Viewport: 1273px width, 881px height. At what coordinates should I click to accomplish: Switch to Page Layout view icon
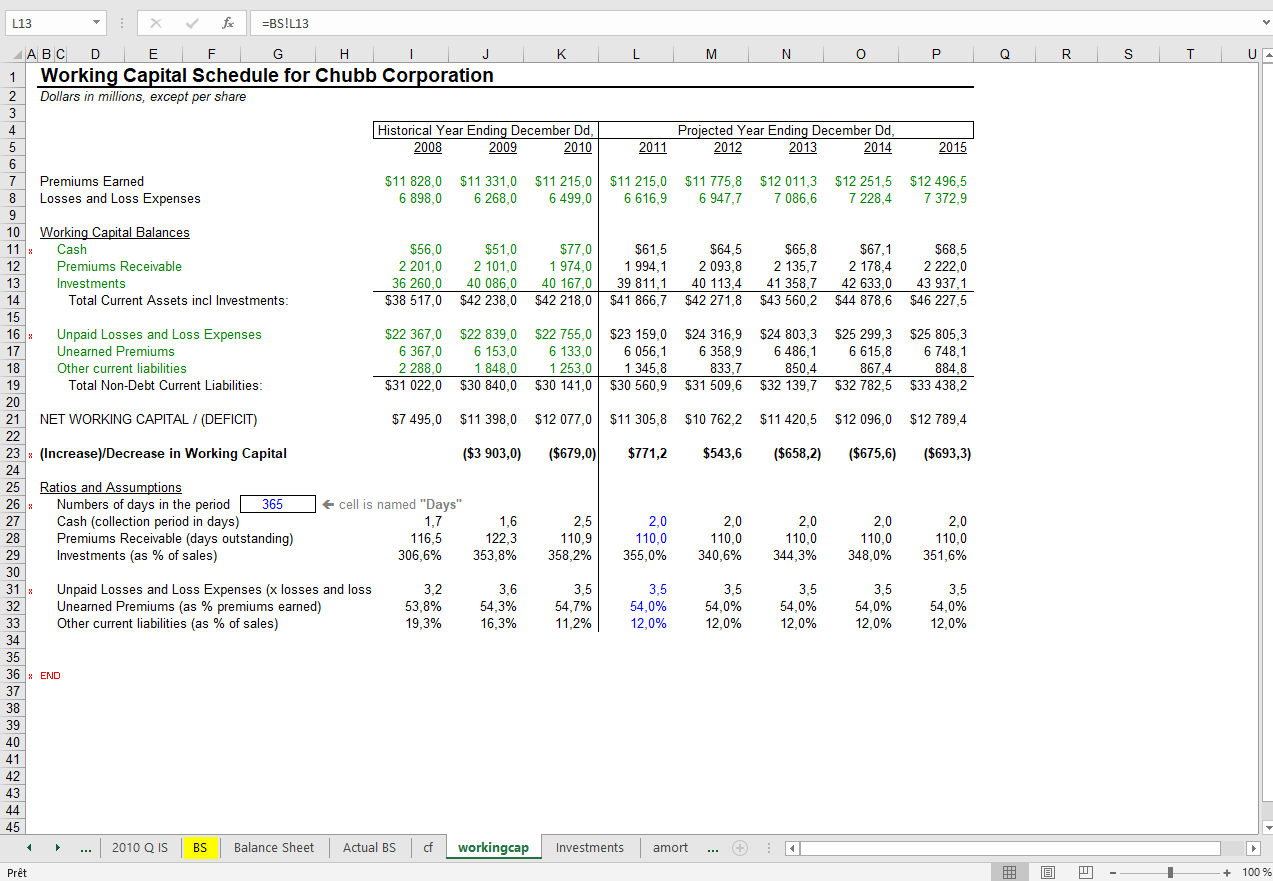click(x=1047, y=872)
